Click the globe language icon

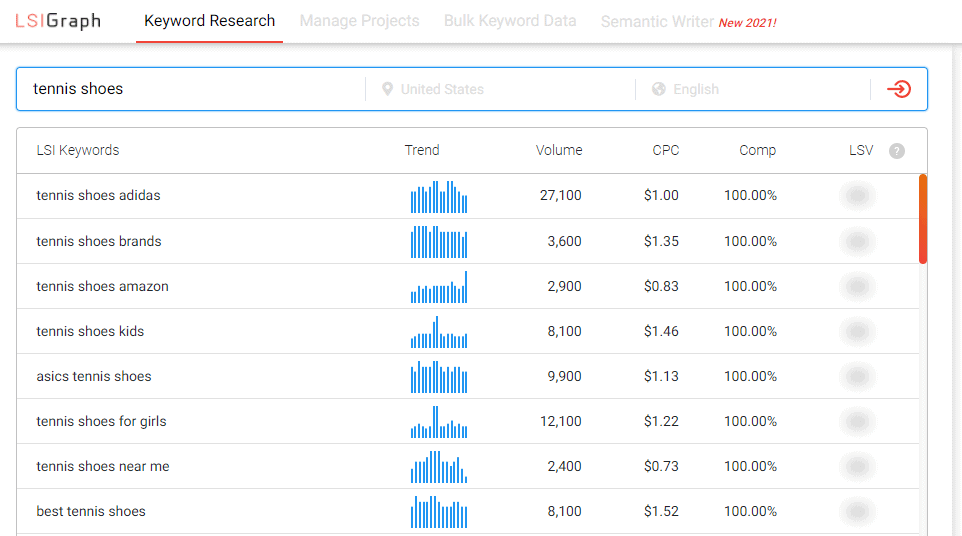(659, 89)
